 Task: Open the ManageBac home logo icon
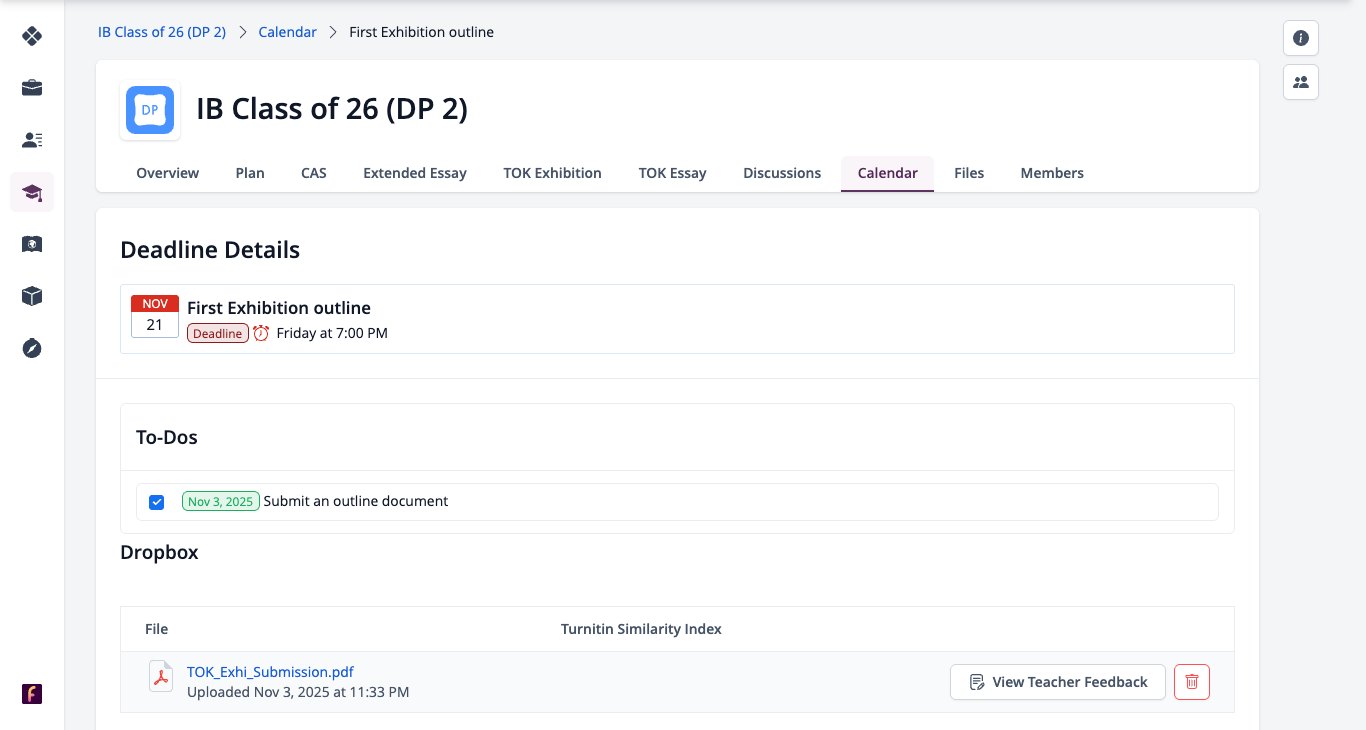tap(32, 36)
